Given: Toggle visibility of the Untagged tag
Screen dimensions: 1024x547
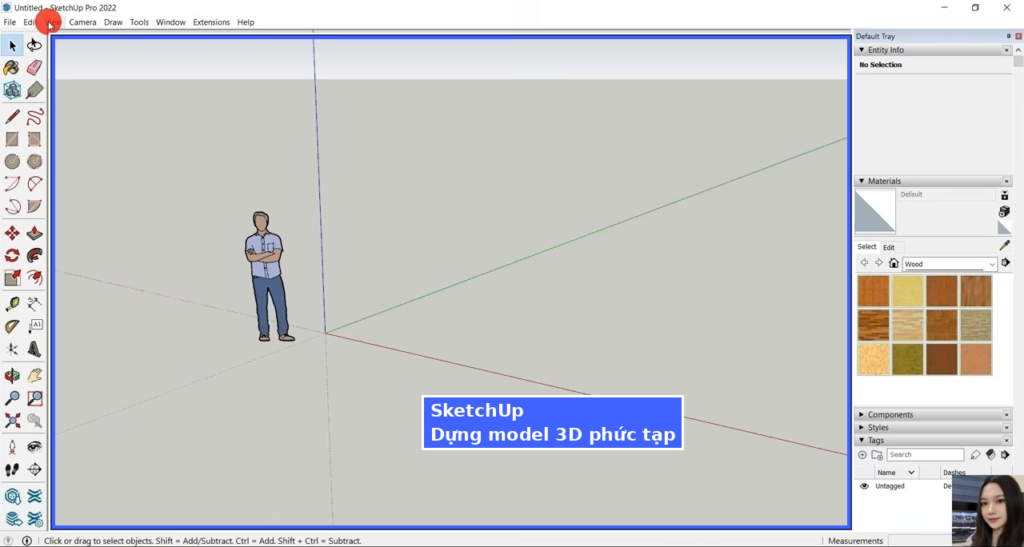Looking at the screenshot, I should tap(864, 486).
